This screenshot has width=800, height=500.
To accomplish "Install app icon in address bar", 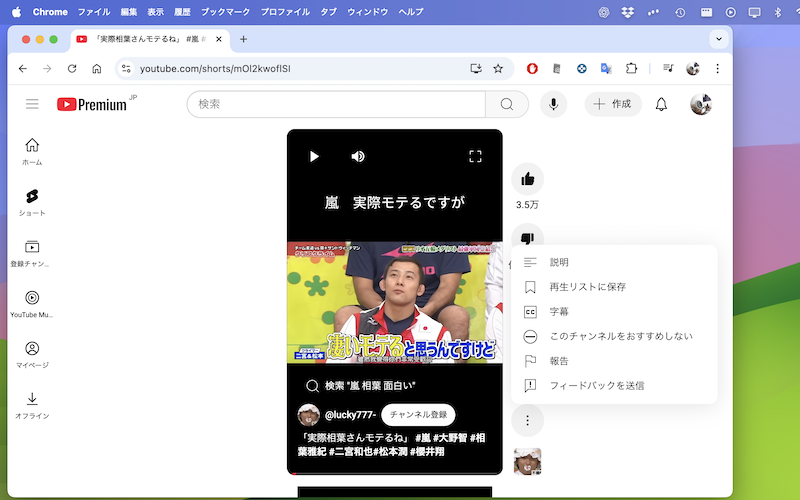I will (476, 68).
